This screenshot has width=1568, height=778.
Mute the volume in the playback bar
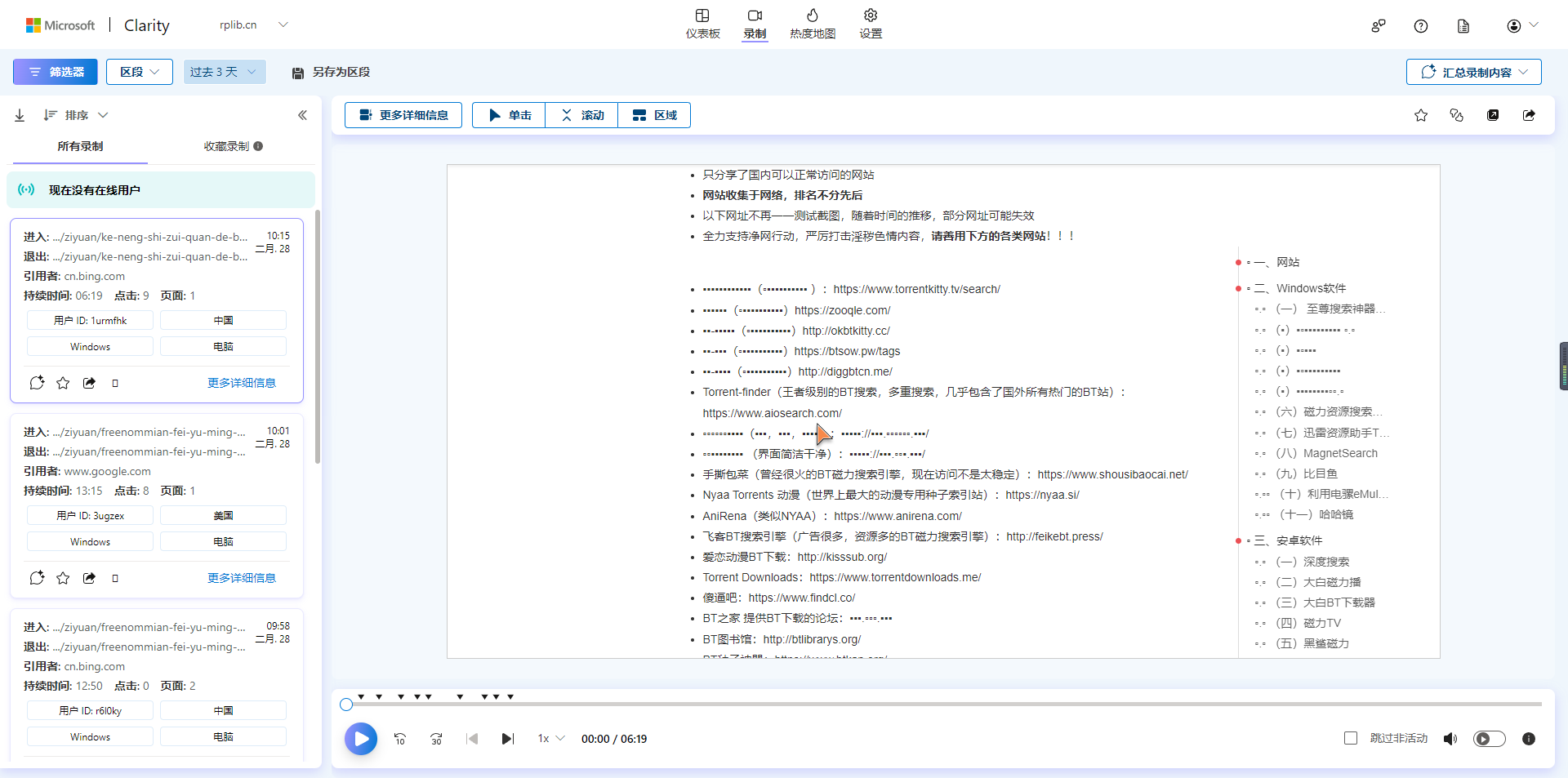[x=1451, y=738]
